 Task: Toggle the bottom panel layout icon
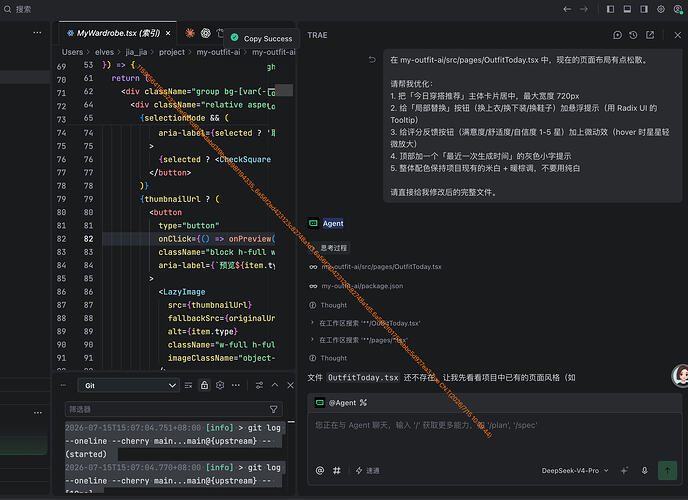tap(627, 9)
